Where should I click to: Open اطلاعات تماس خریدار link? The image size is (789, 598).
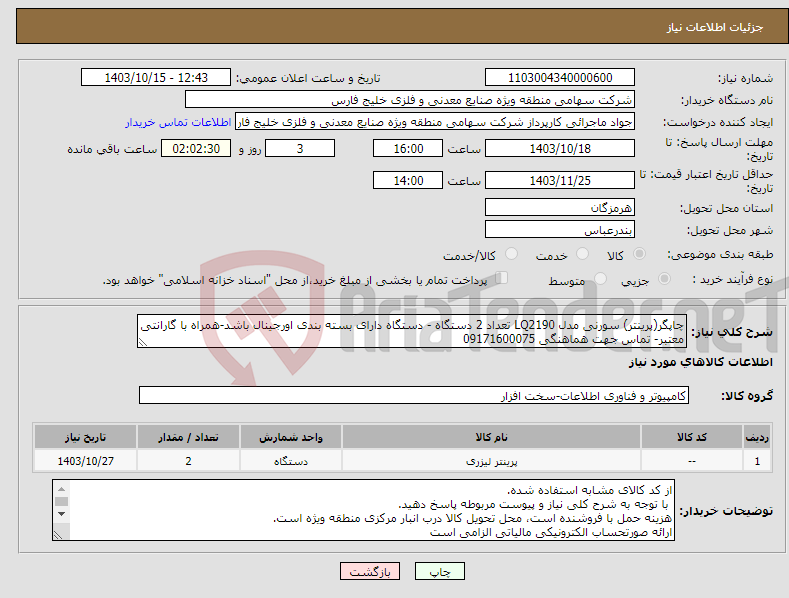point(178,122)
